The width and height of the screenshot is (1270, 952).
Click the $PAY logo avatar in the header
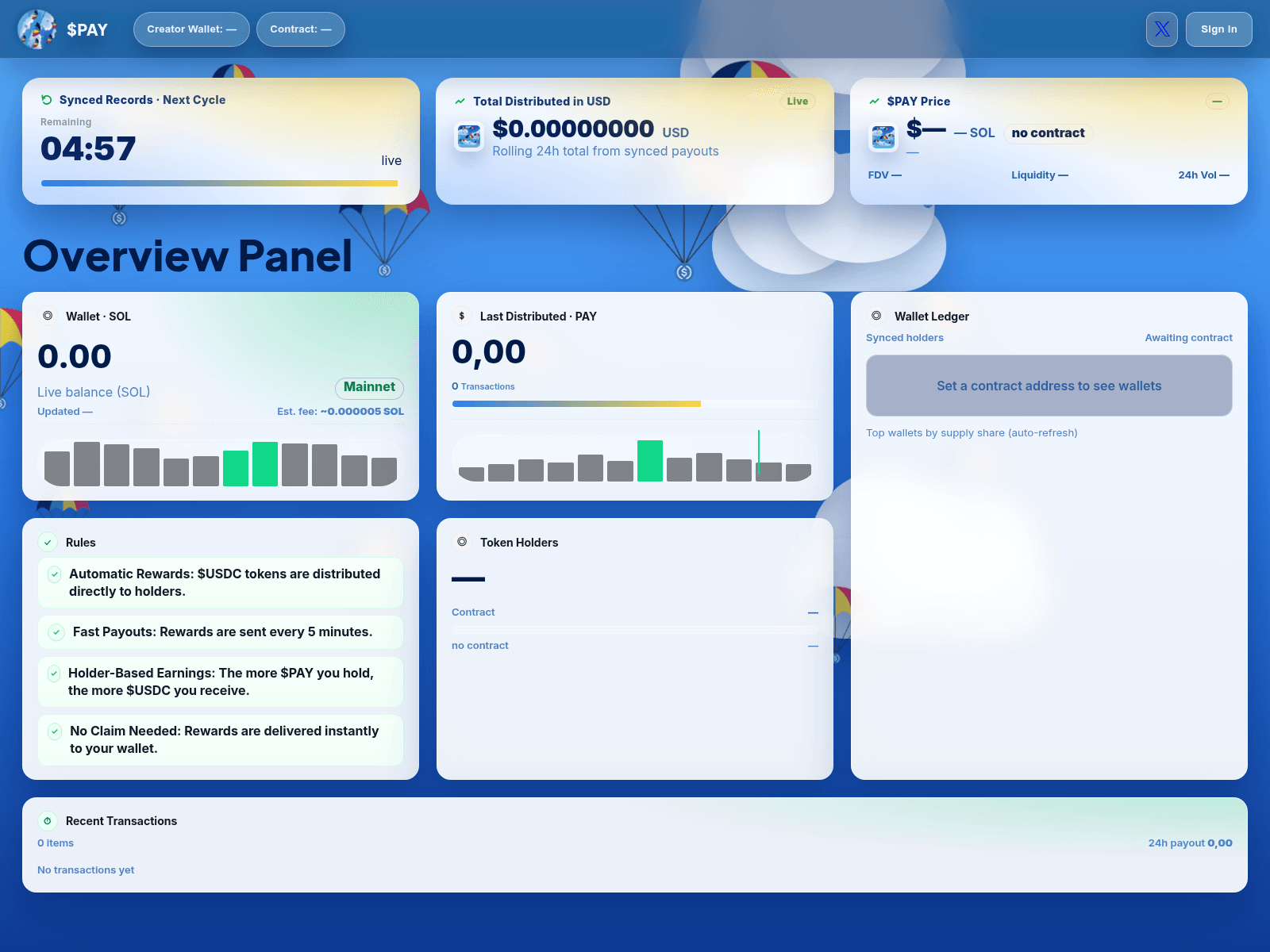[37, 29]
